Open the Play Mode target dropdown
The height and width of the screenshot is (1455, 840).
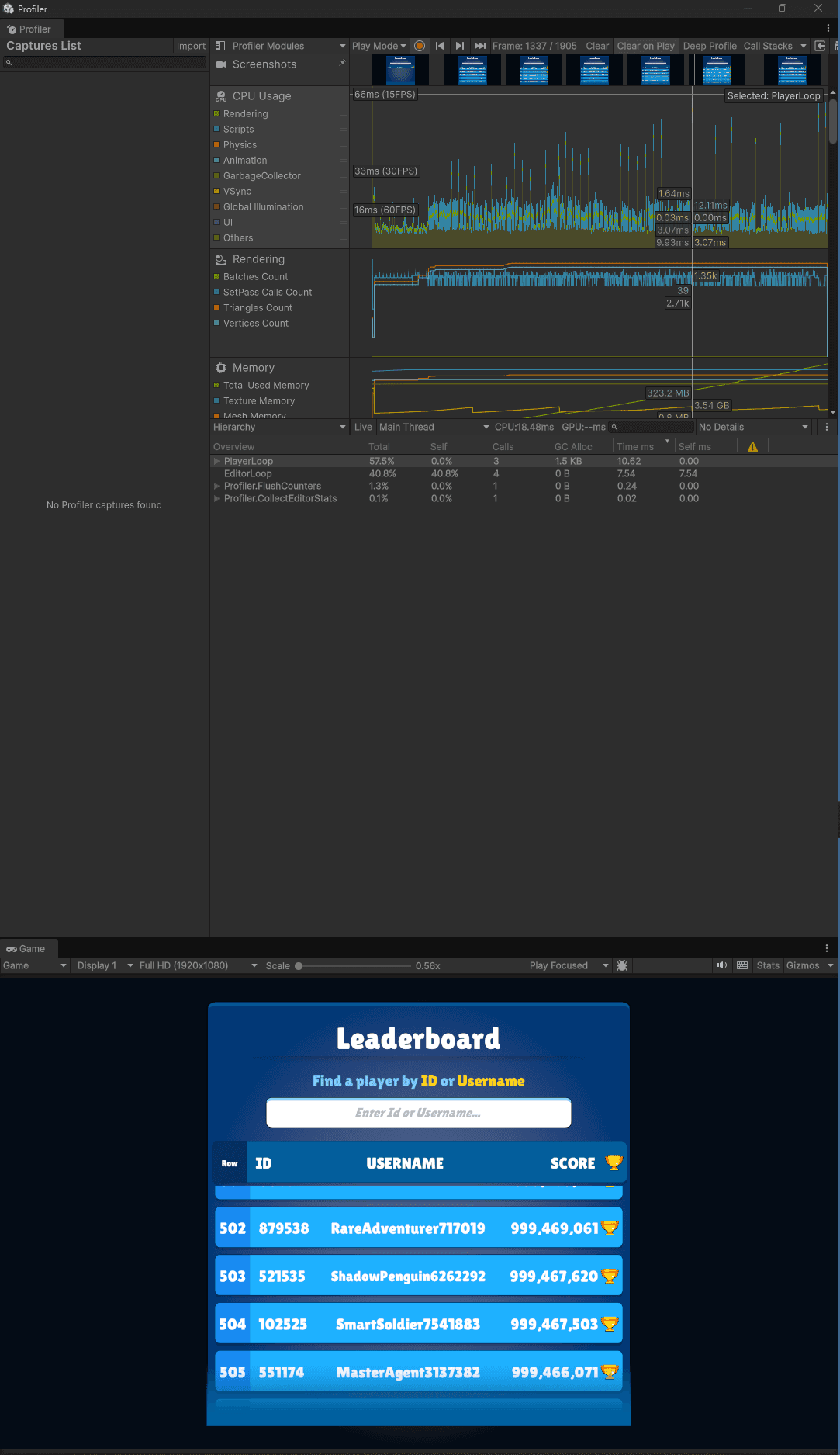click(379, 46)
